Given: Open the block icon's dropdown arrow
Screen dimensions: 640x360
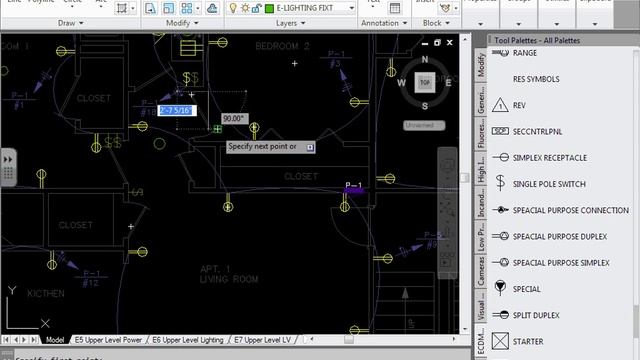Looking at the screenshot, I should click(x=456, y=8).
